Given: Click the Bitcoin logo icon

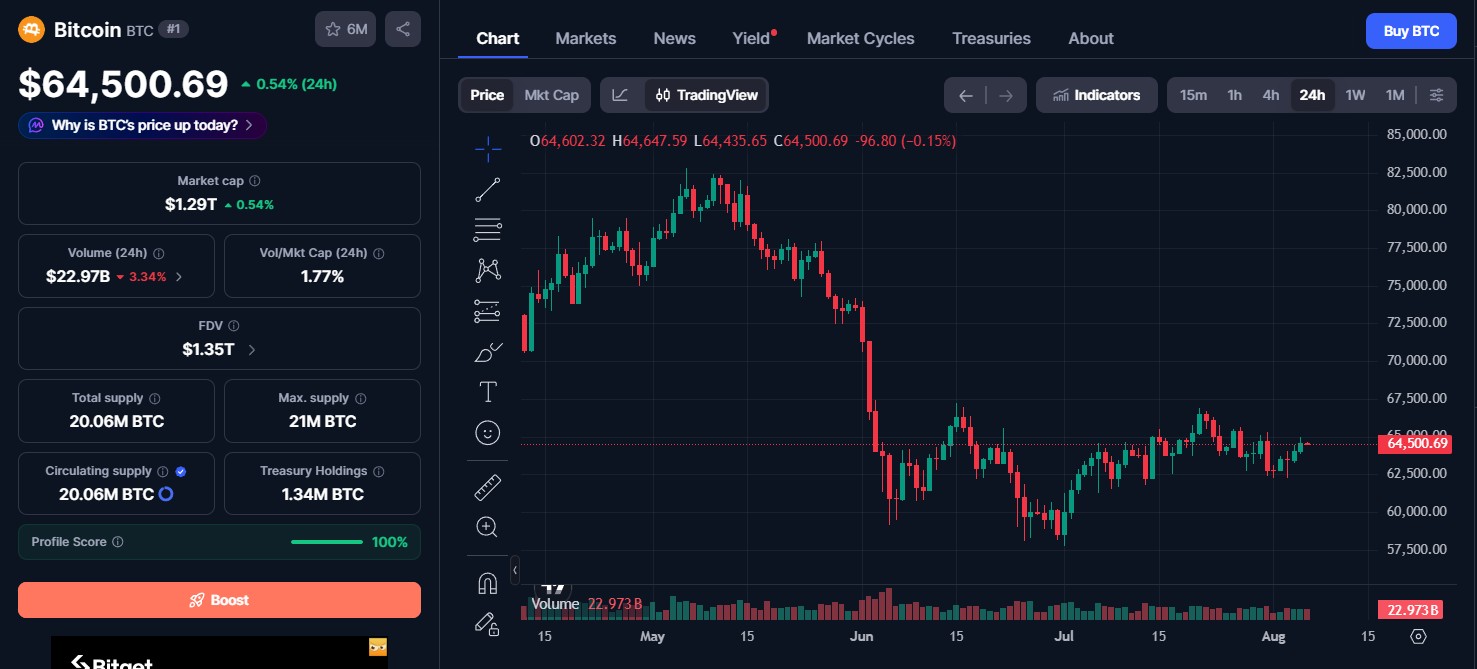Looking at the screenshot, I should click(x=31, y=30).
